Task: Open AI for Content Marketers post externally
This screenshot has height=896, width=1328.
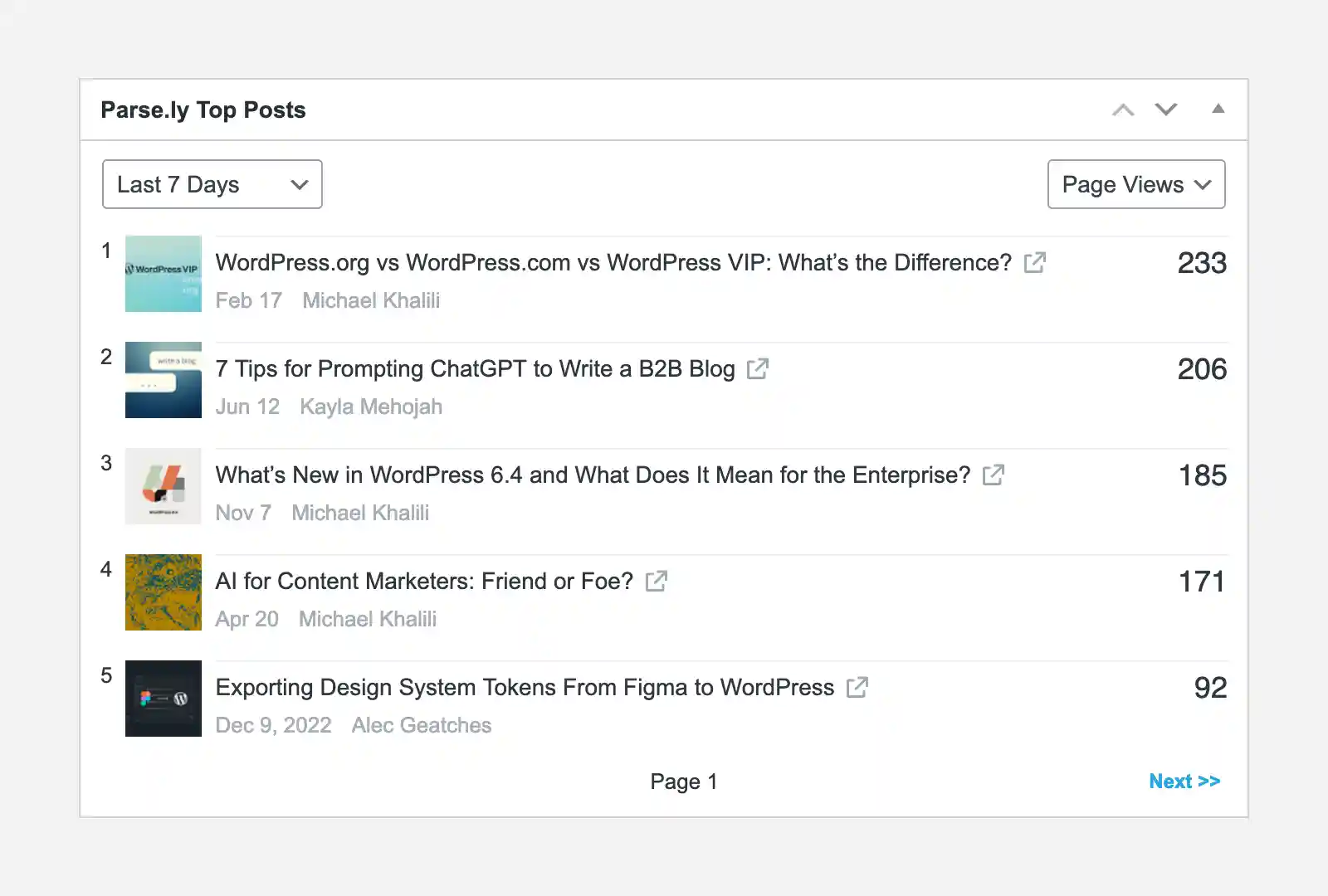Action: pos(655,581)
